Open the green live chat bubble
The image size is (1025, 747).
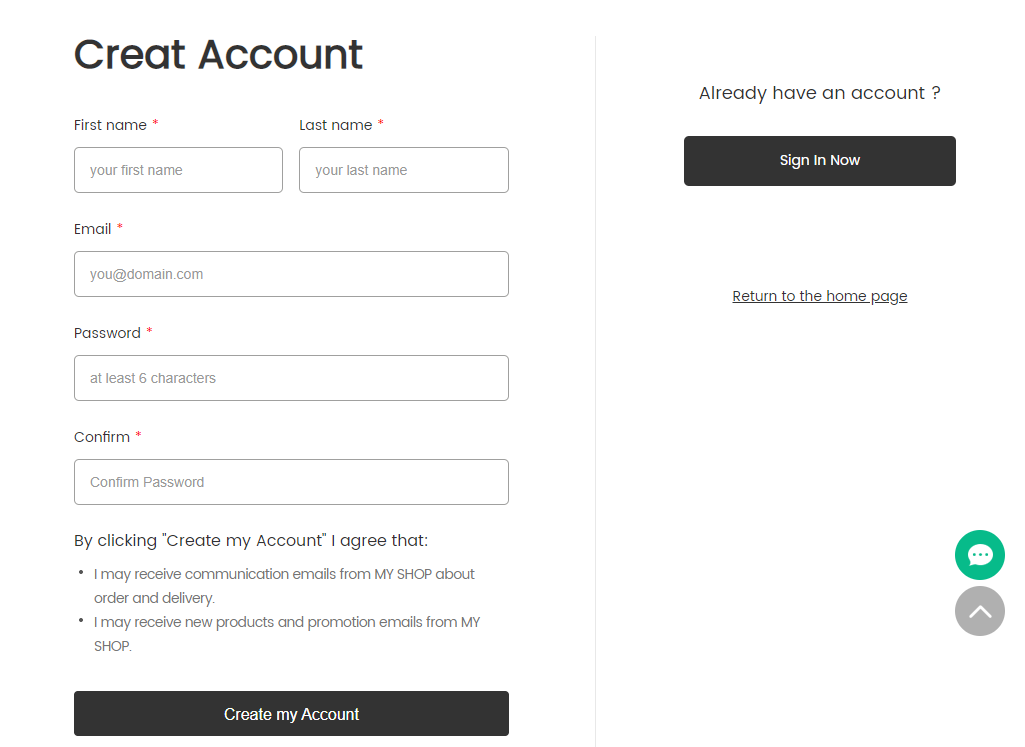pyautogui.click(x=979, y=555)
